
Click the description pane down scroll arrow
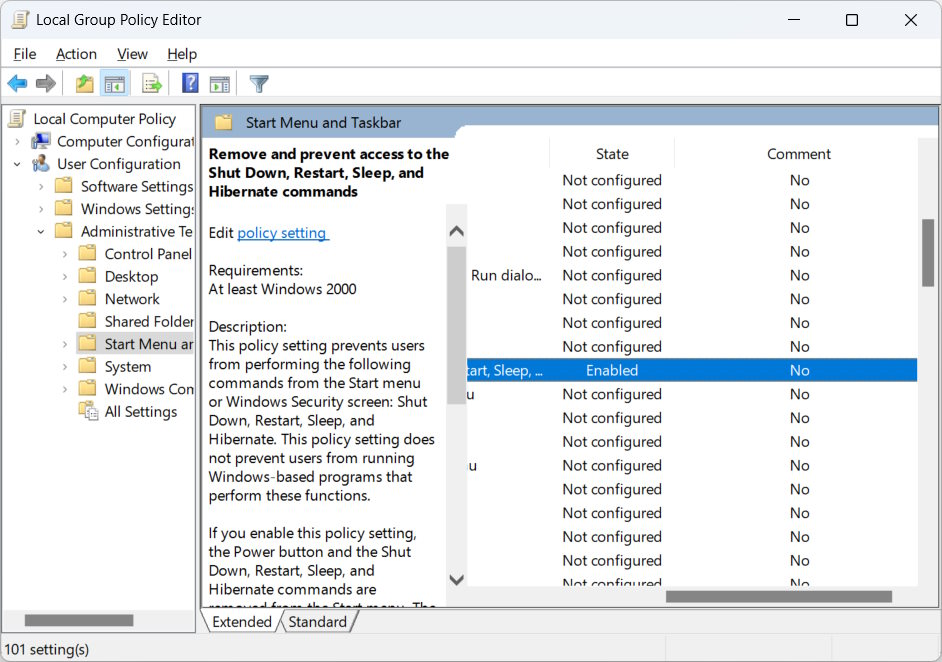tap(456, 579)
